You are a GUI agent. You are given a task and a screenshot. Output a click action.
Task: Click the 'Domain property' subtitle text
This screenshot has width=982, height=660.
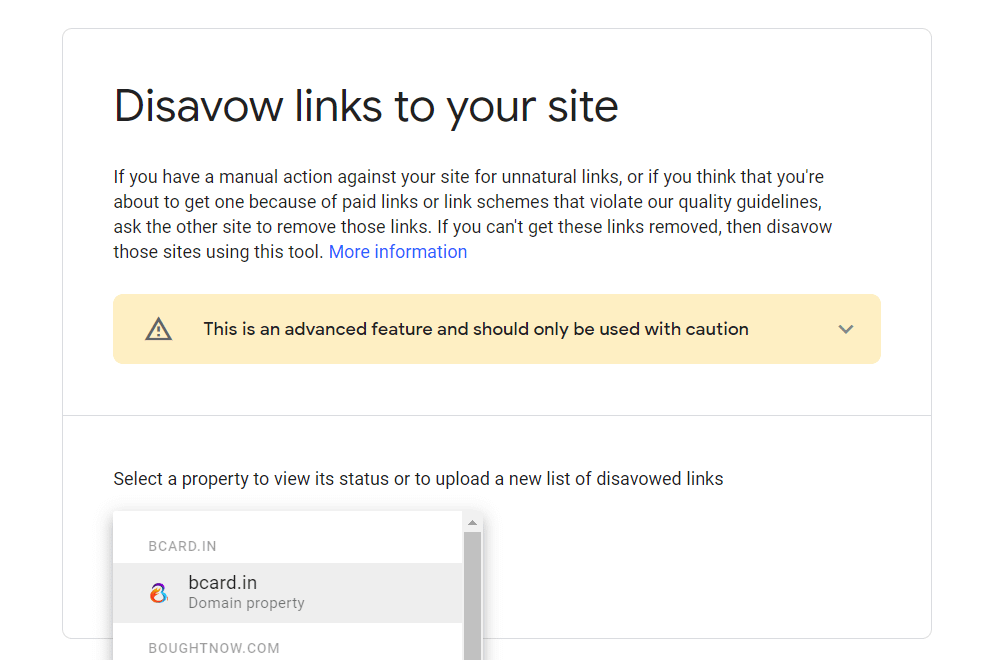[246, 603]
